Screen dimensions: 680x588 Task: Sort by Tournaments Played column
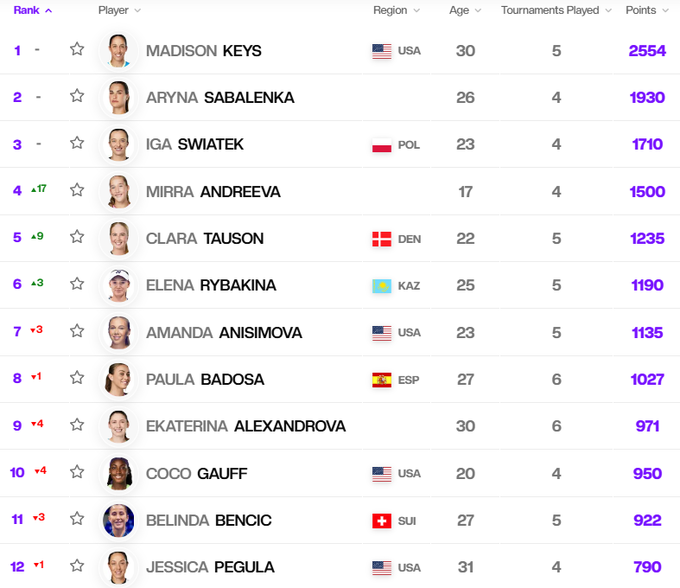click(x=555, y=10)
